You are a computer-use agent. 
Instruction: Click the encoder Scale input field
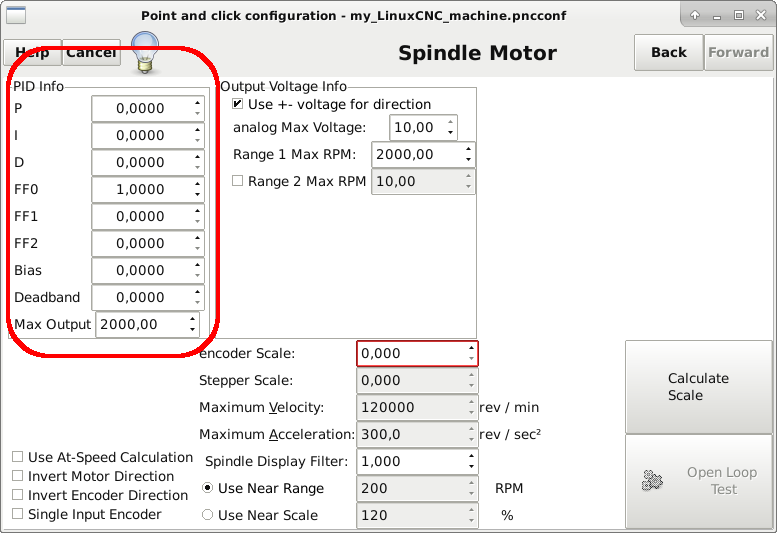point(410,354)
